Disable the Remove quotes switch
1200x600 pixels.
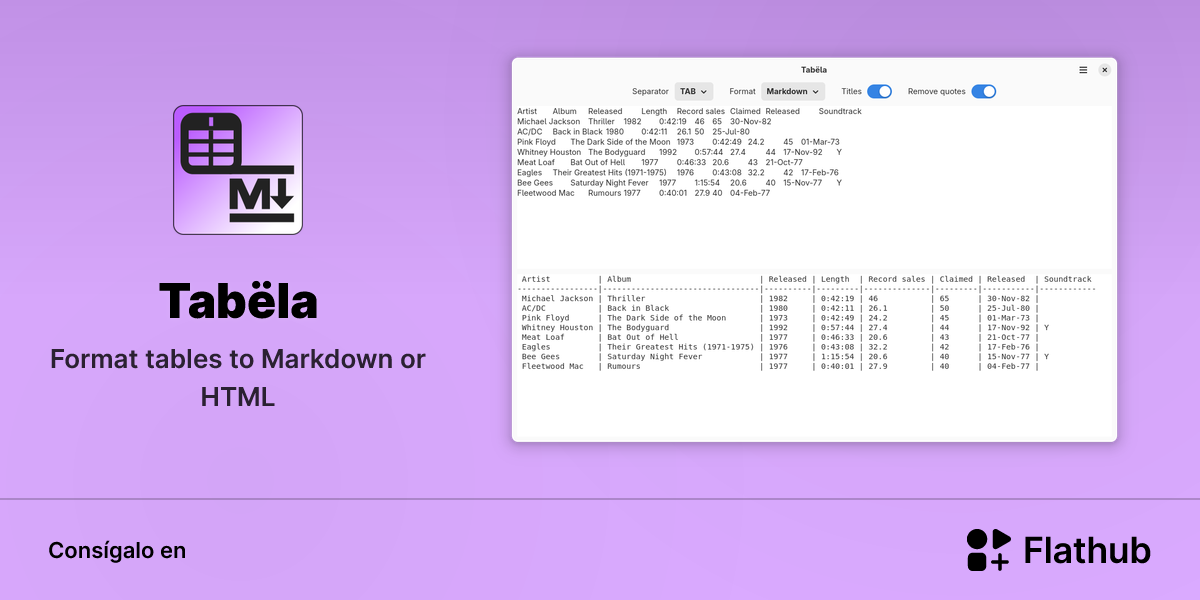click(x=983, y=91)
